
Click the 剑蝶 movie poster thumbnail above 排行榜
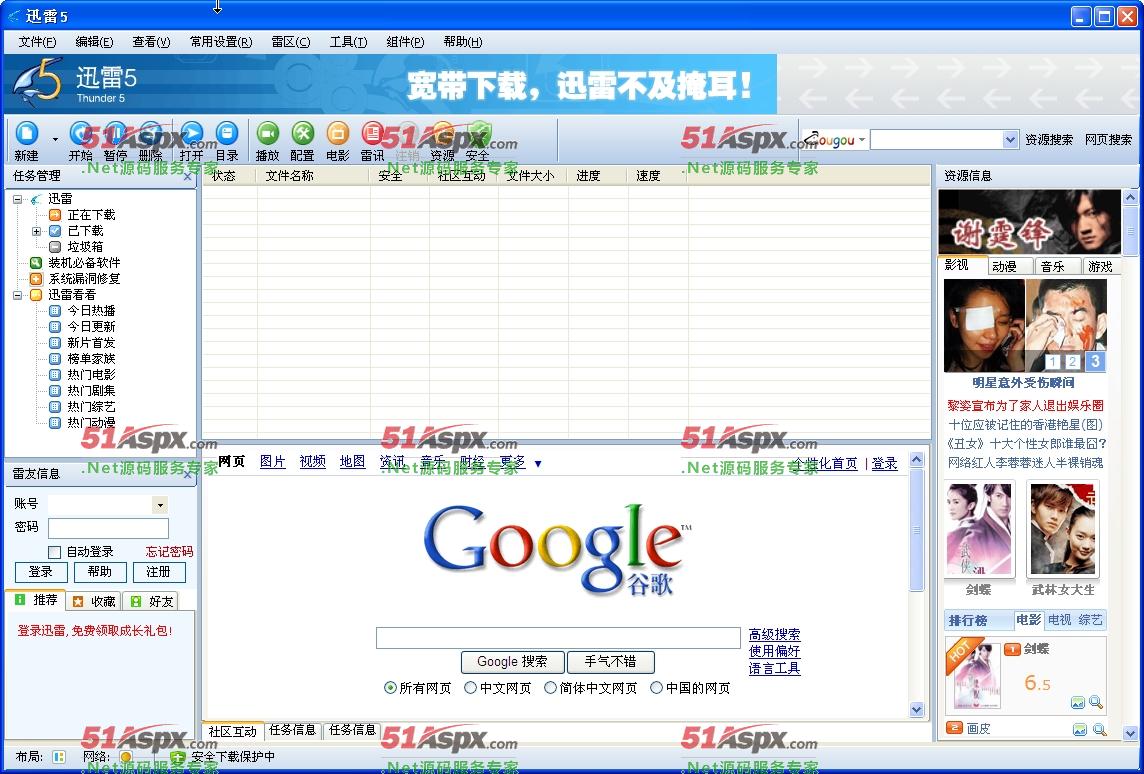[979, 528]
